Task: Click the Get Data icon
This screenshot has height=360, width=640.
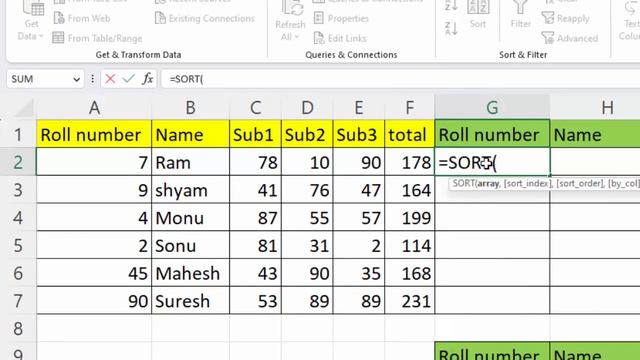Action: (x=33, y=8)
